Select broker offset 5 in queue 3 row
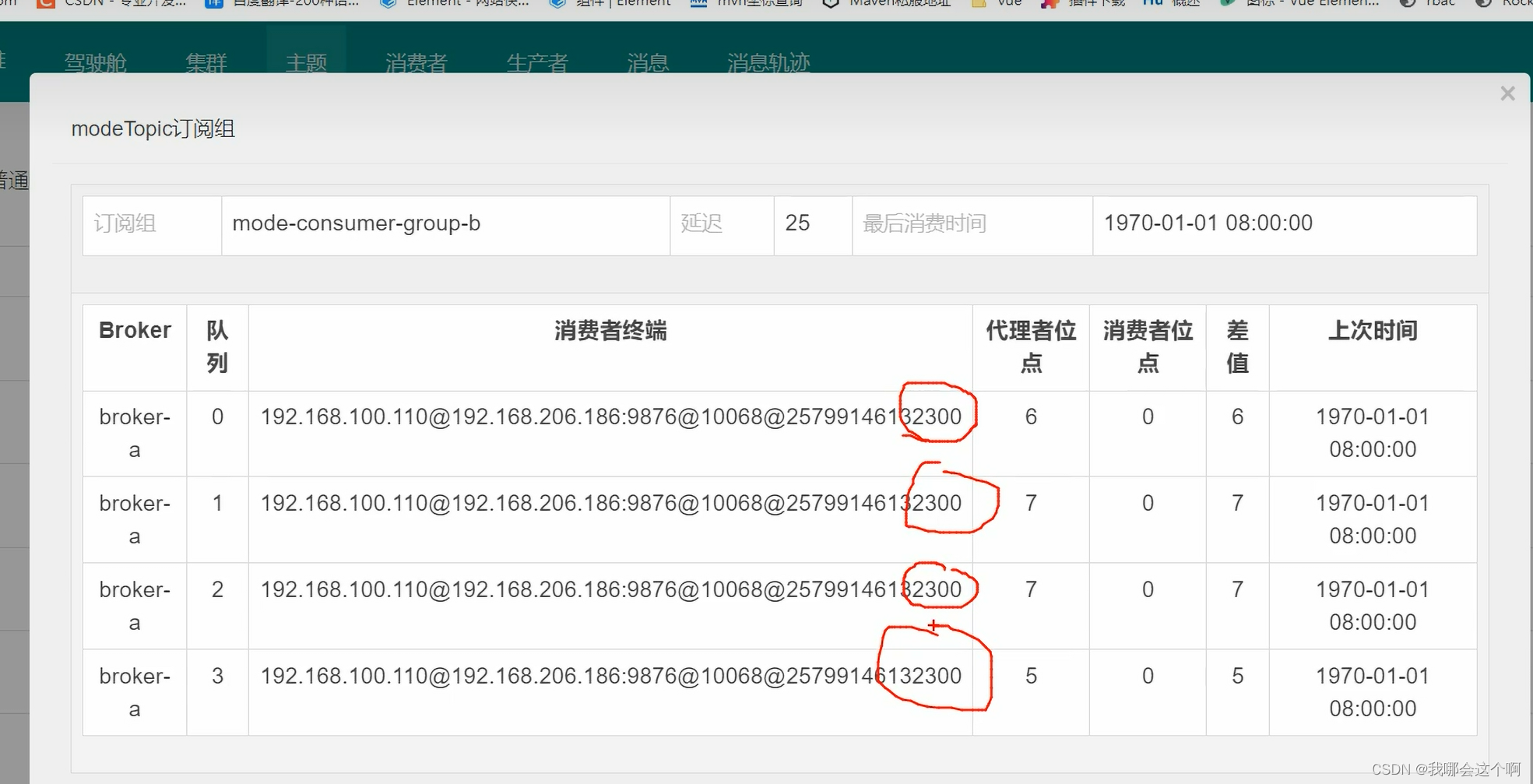This screenshot has height=784, width=1533. 1031,676
